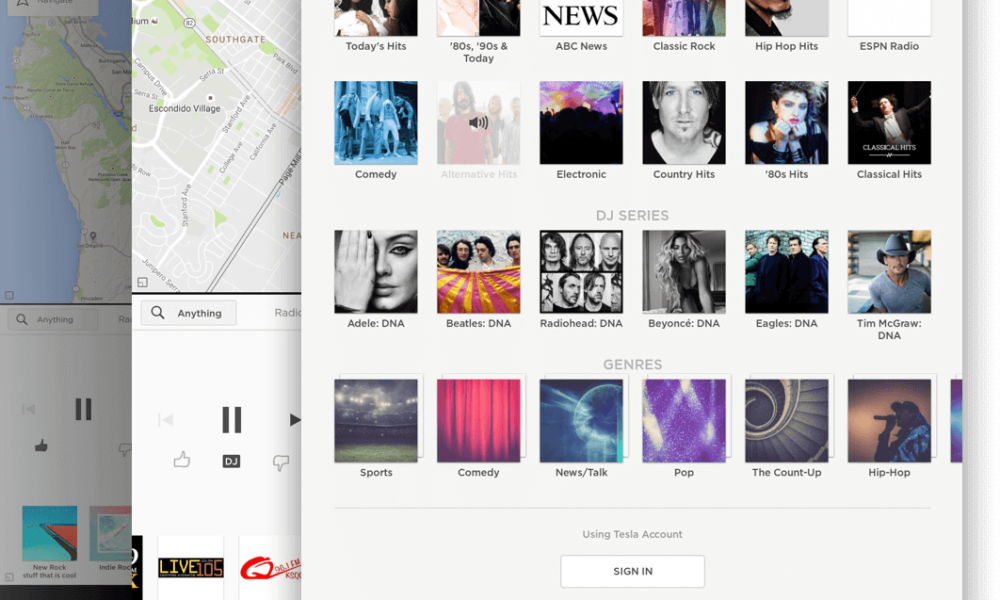Skip to next track in white media panel
Image resolution: width=1000 pixels, height=600 pixels.
[x=295, y=420]
